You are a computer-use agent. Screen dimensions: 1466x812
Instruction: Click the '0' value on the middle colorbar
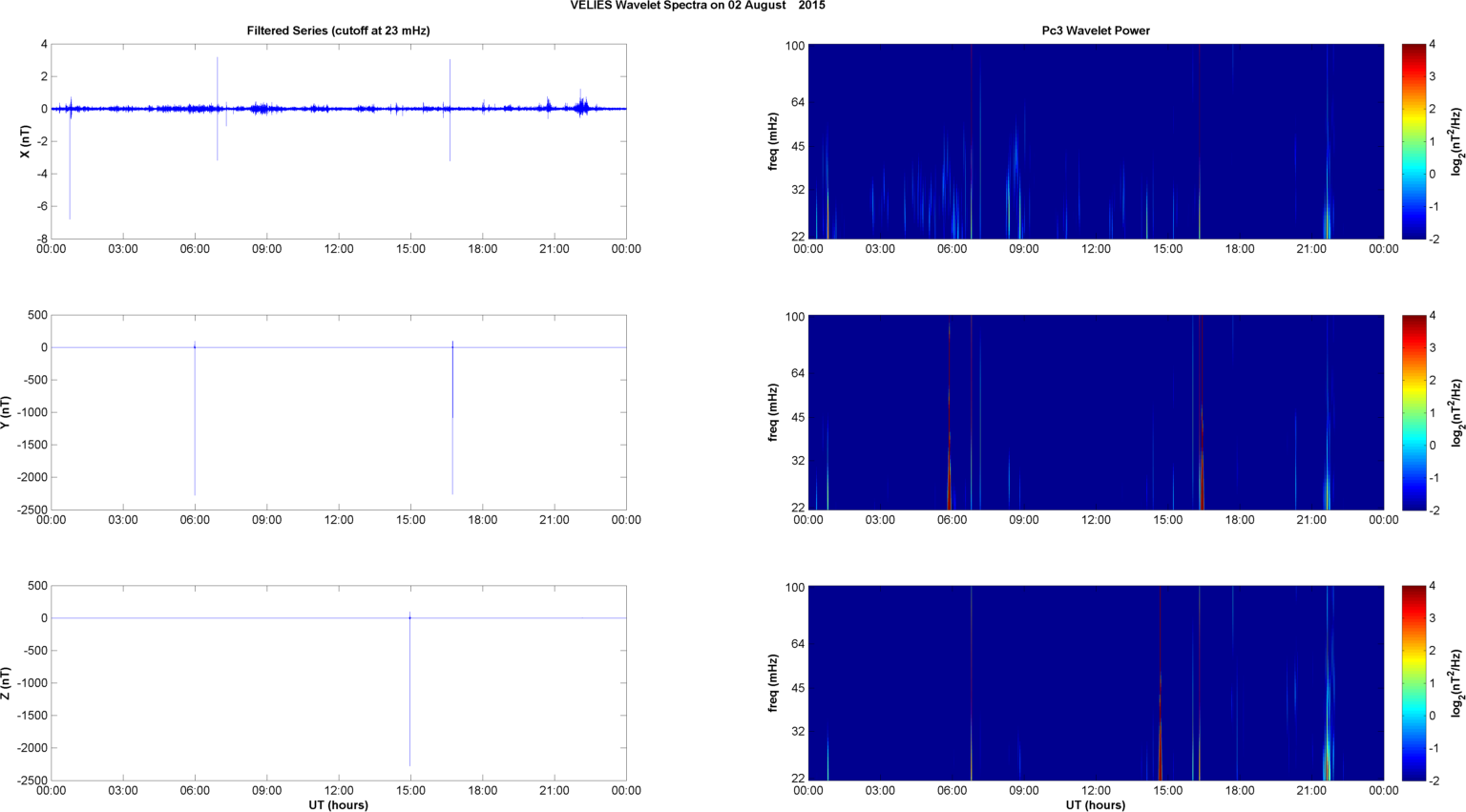pos(1433,446)
